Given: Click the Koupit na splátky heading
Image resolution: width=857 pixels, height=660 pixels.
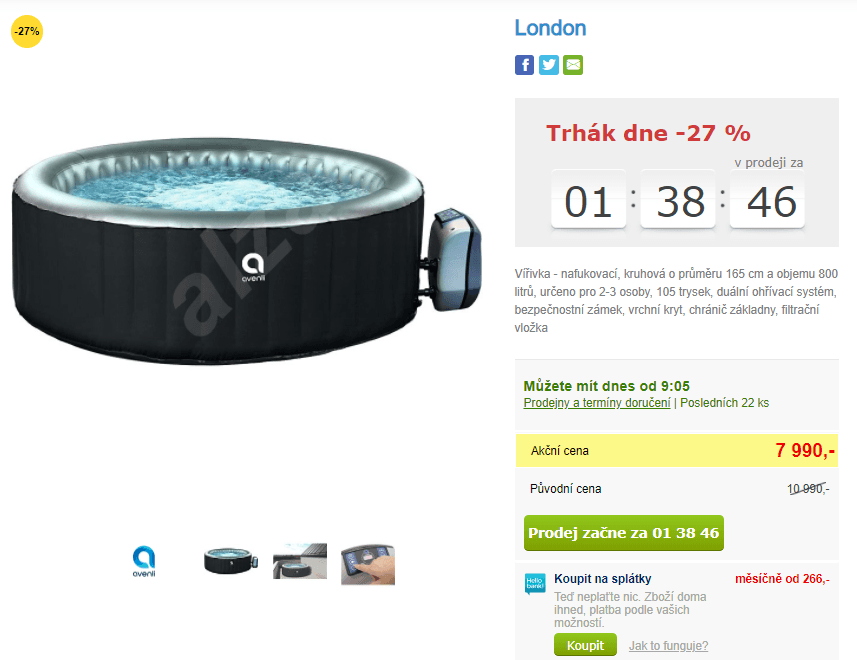Looking at the screenshot, I should click(603, 579).
